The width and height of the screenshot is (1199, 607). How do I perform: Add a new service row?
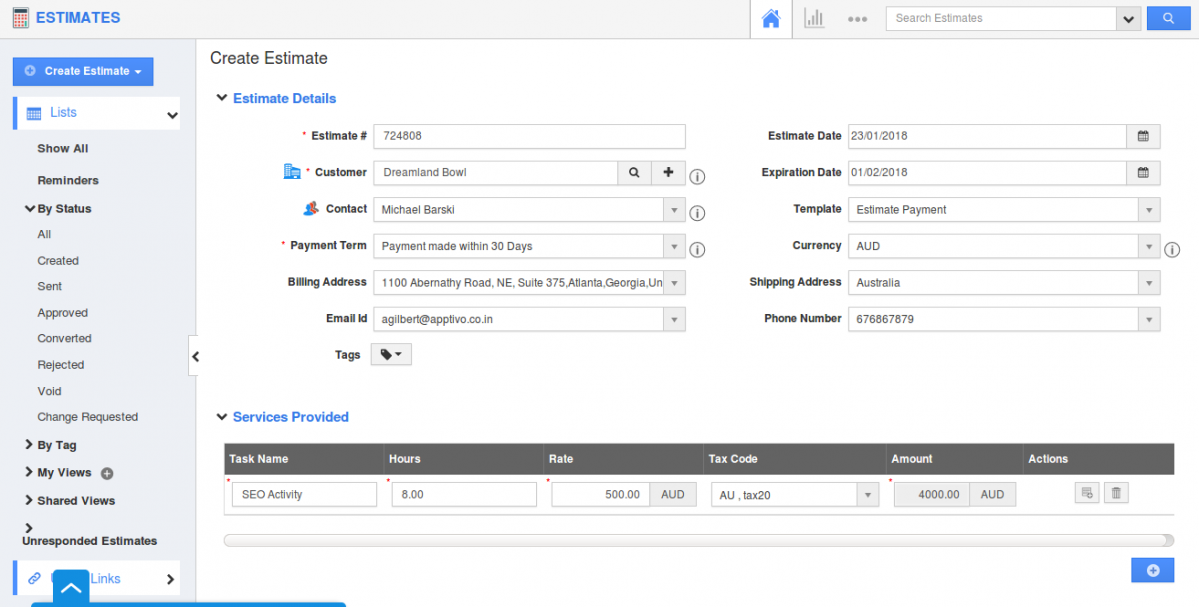1152,570
